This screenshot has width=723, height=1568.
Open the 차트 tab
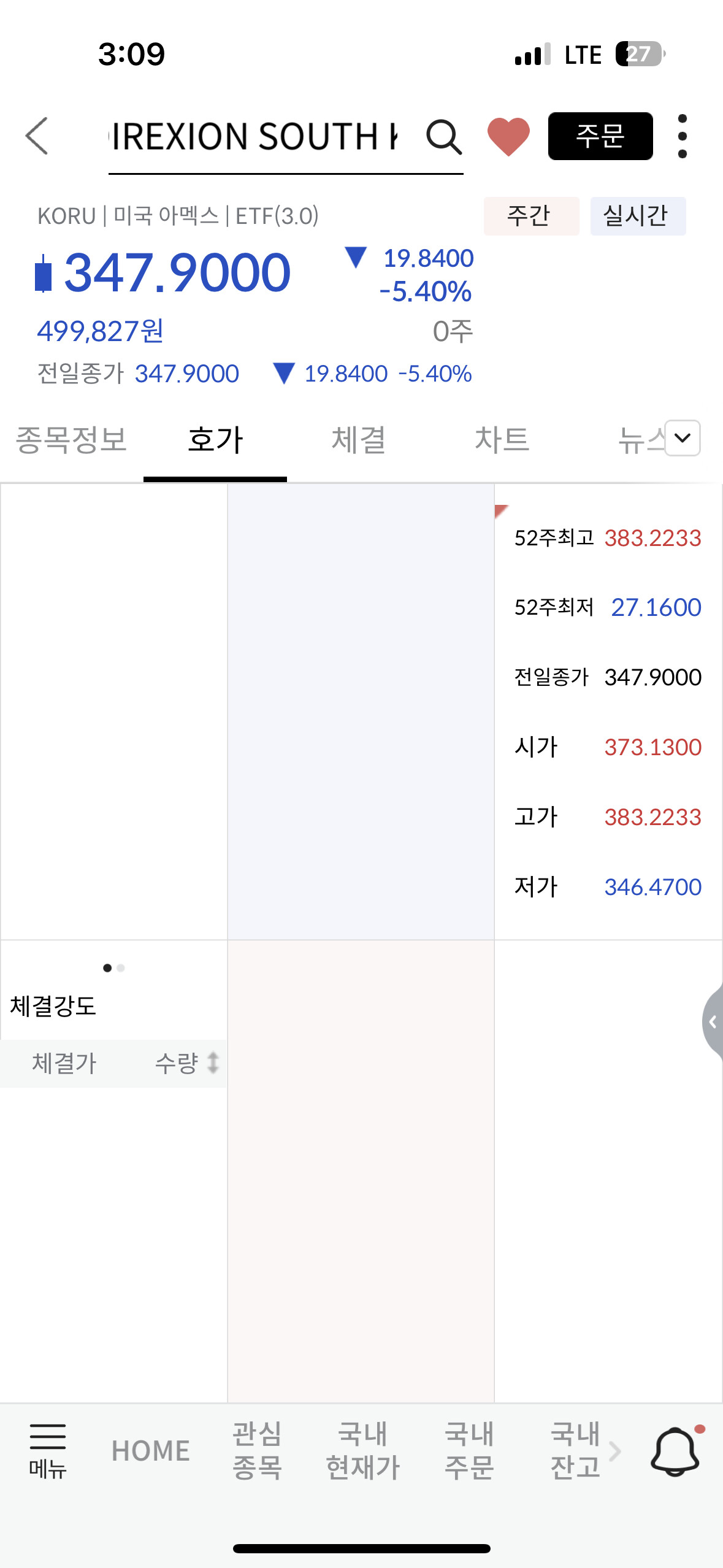tap(502, 439)
